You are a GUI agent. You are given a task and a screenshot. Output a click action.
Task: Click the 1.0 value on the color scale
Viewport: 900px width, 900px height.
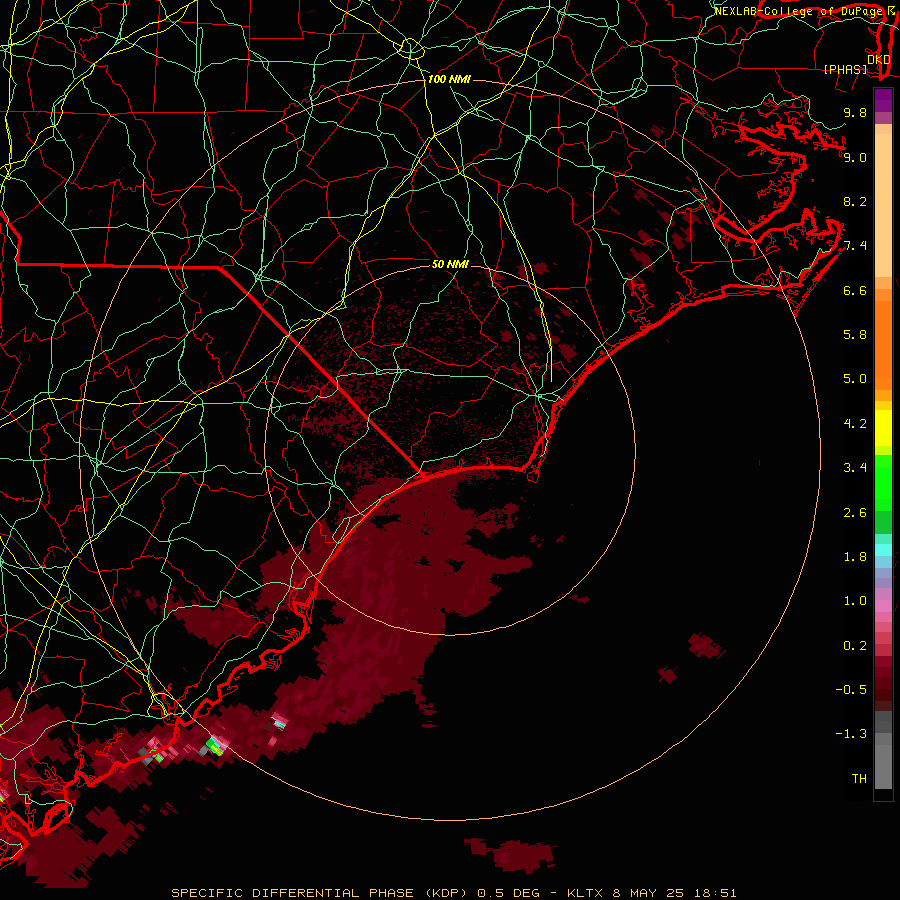(855, 600)
